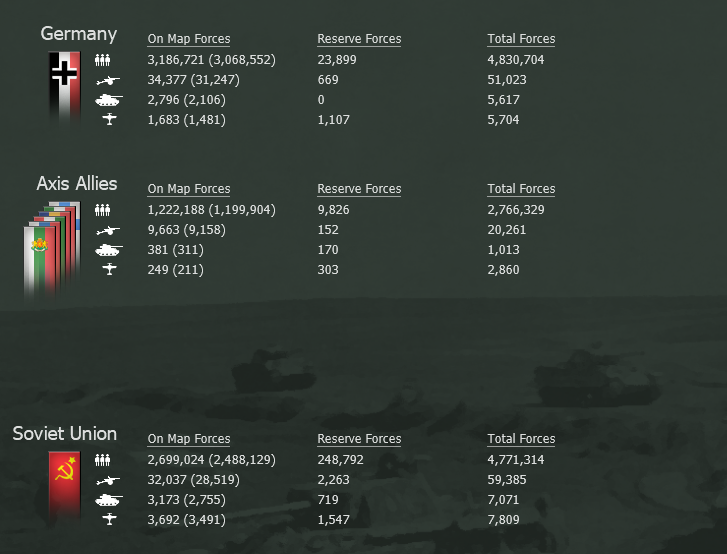Click Germany's tank icon

pos(108,100)
